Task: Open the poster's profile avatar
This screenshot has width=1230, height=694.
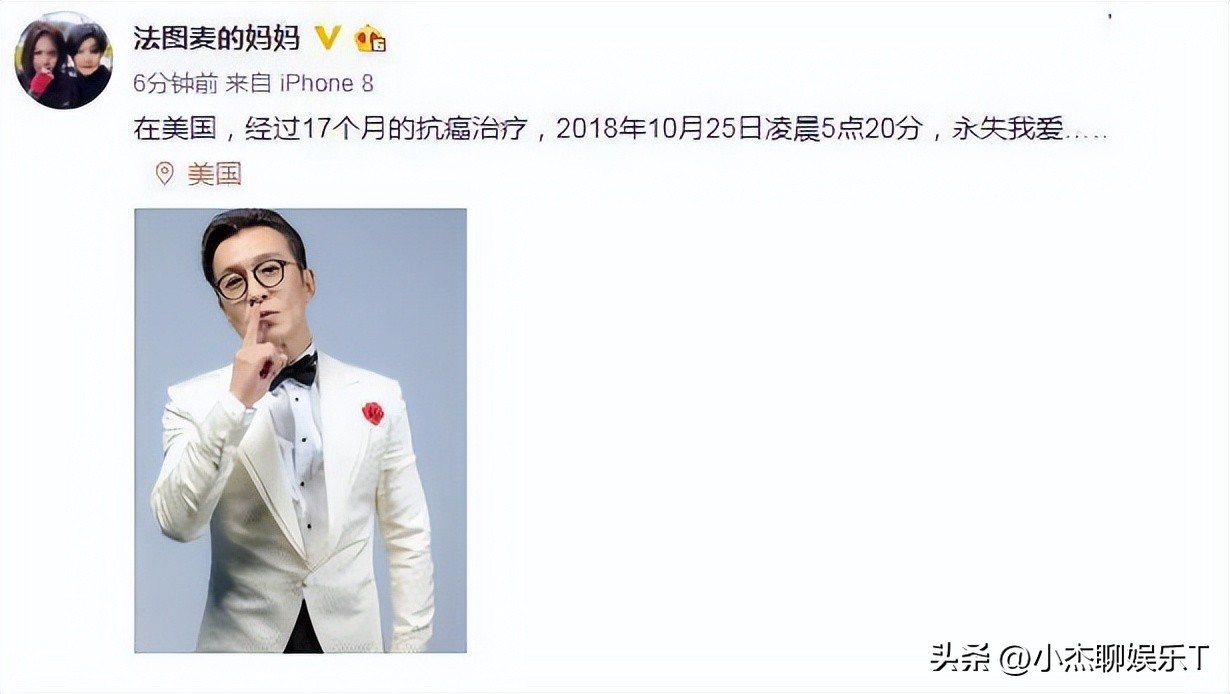Action: click(63, 60)
